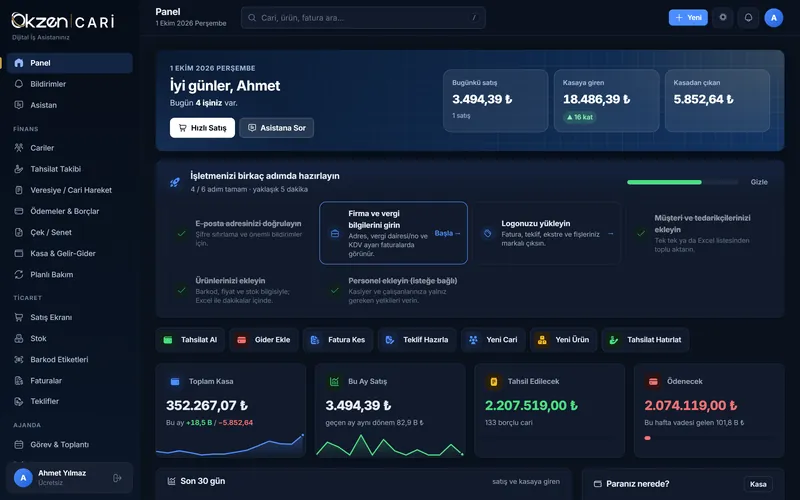Click the Fatura Kes shortcut
The image size is (800, 500).
[338, 340]
